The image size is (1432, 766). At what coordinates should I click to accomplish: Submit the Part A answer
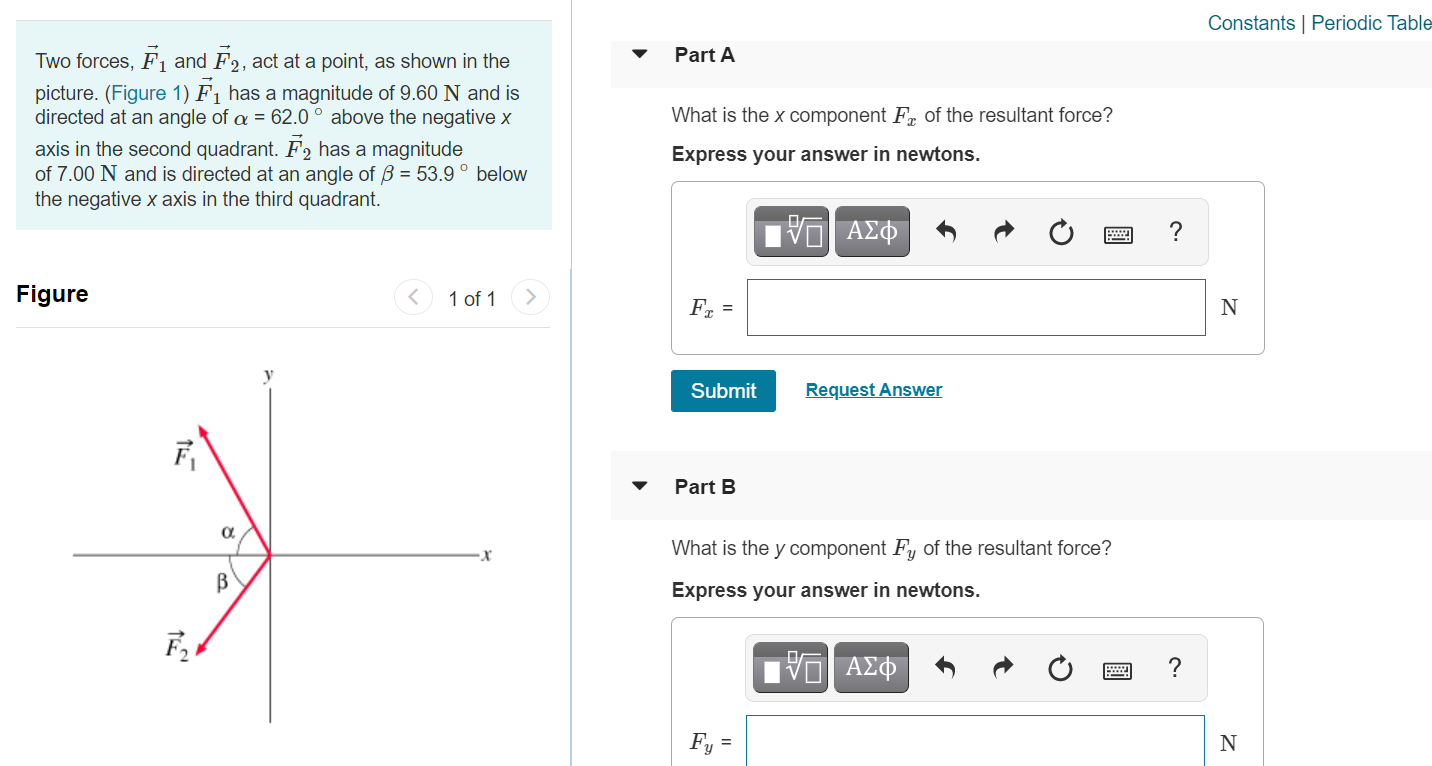click(723, 390)
